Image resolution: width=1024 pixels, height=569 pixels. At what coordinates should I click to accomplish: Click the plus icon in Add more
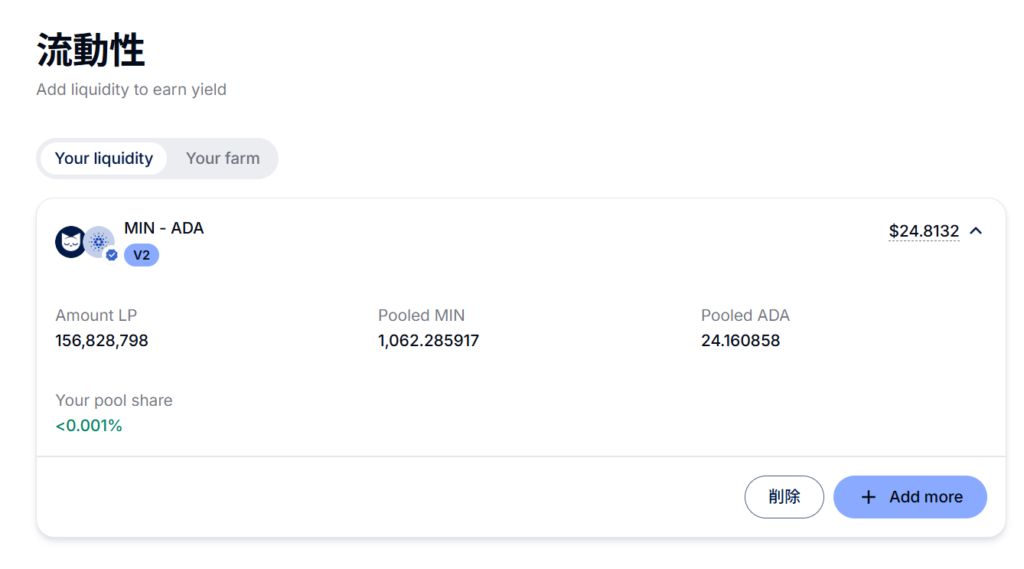click(868, 497)
